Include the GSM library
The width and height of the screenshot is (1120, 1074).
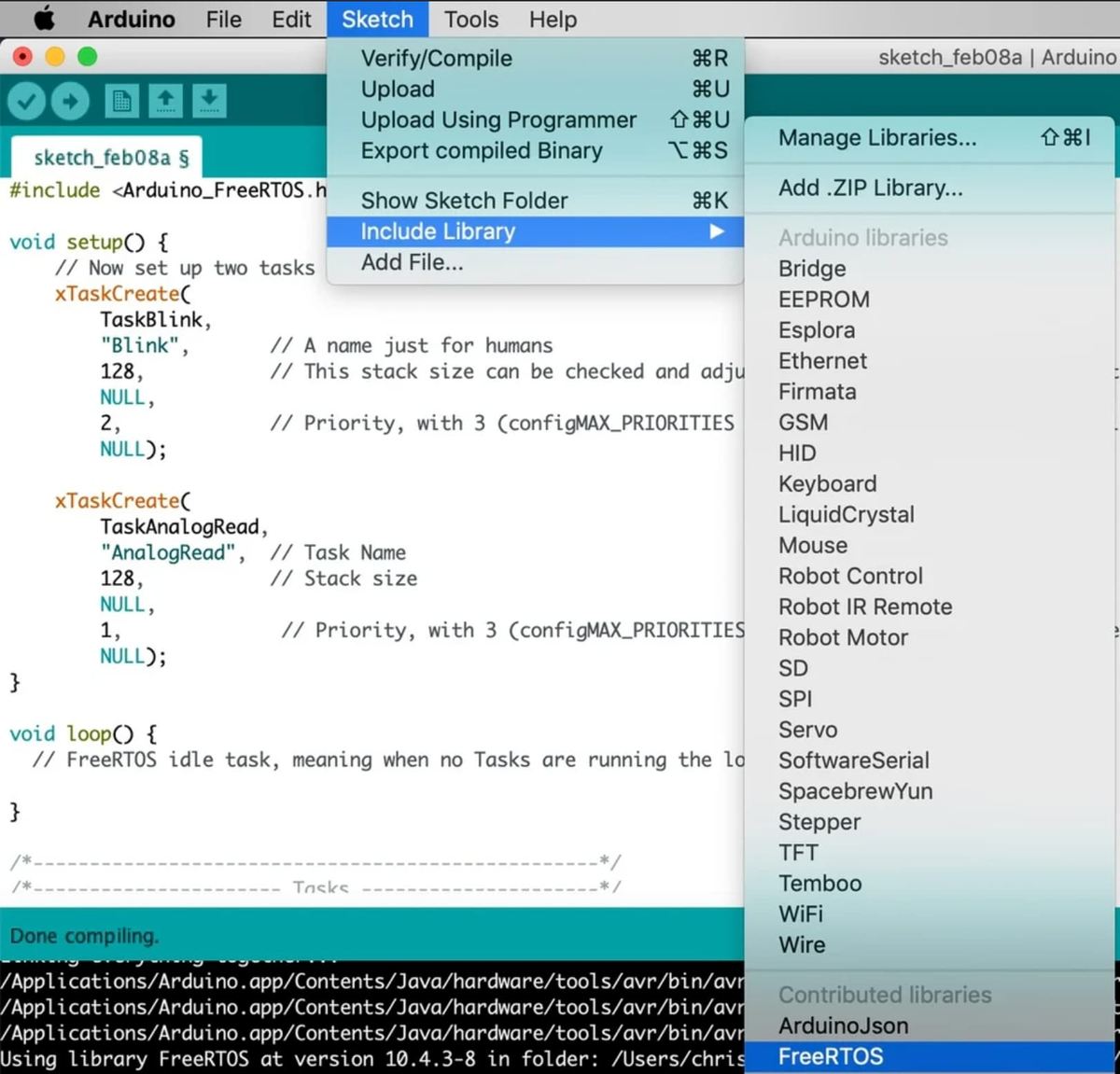point(930,422)
